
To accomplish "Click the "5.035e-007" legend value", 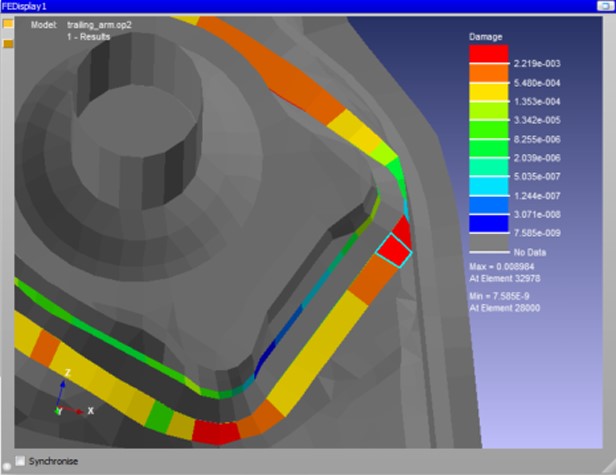I will 537,176.
